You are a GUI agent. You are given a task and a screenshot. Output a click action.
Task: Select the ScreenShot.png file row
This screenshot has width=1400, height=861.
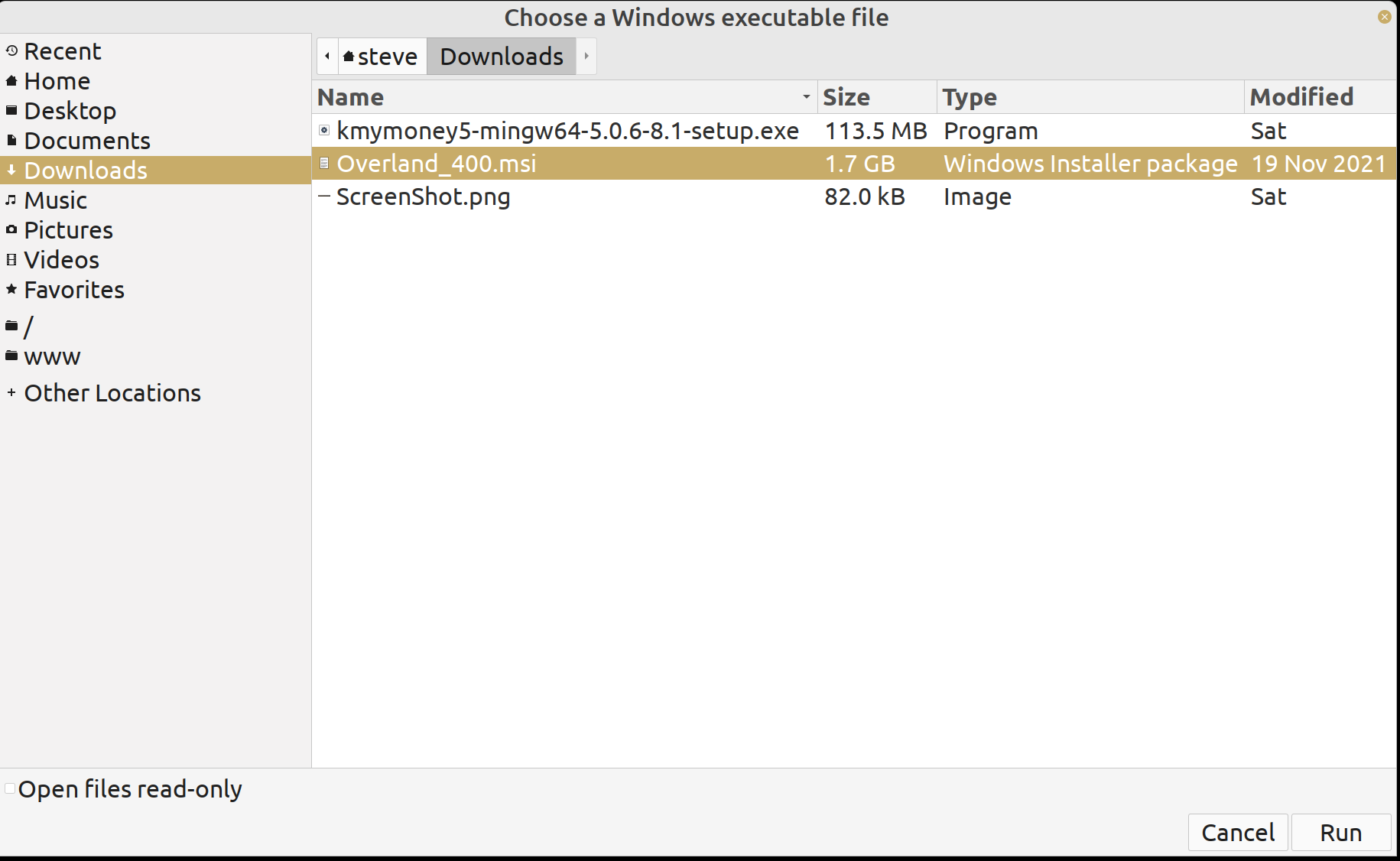[424, 197]
